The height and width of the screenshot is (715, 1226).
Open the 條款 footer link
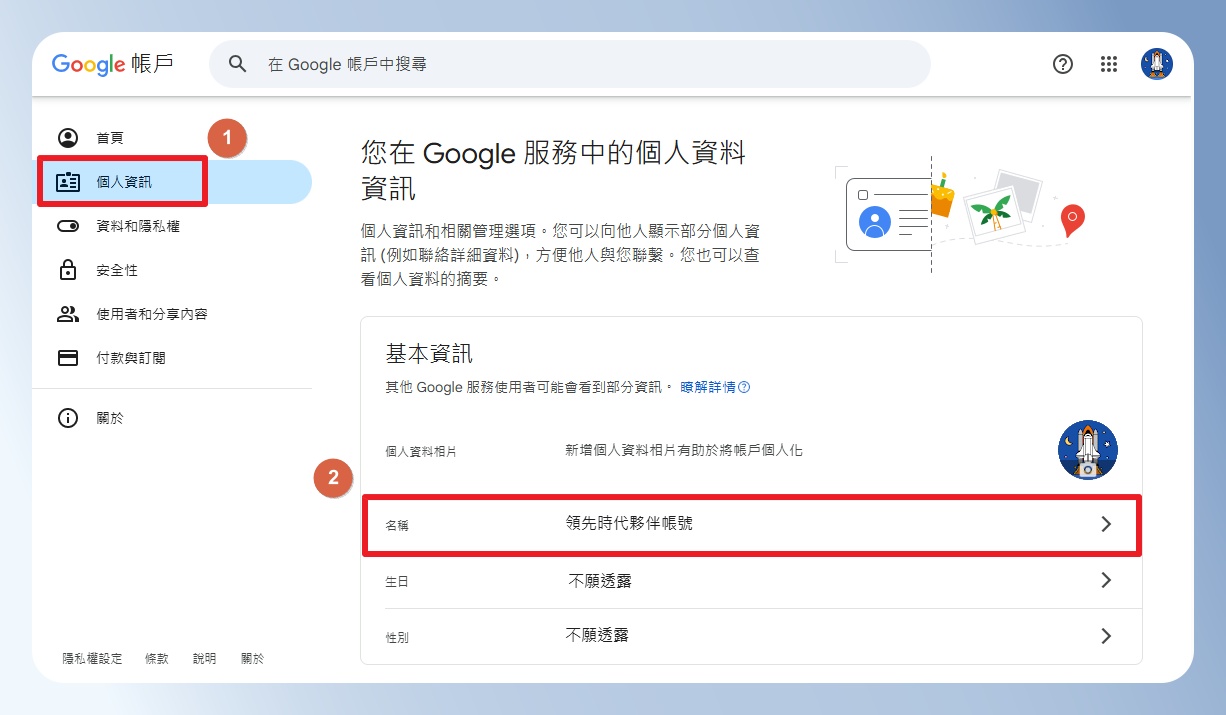click(157, 659)
